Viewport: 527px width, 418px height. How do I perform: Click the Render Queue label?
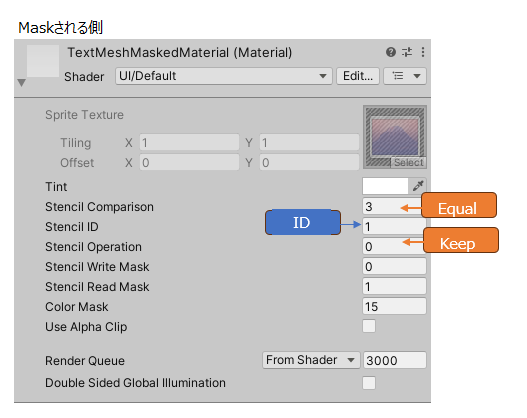pyautogui.click(x=85, y=361)
